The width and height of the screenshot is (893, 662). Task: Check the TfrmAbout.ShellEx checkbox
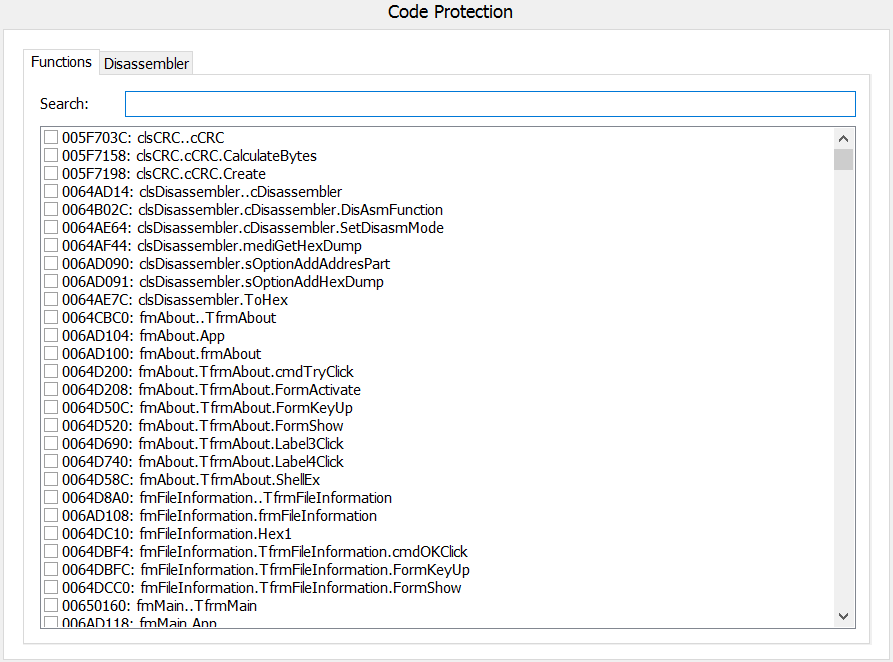[x=51, y=480]
